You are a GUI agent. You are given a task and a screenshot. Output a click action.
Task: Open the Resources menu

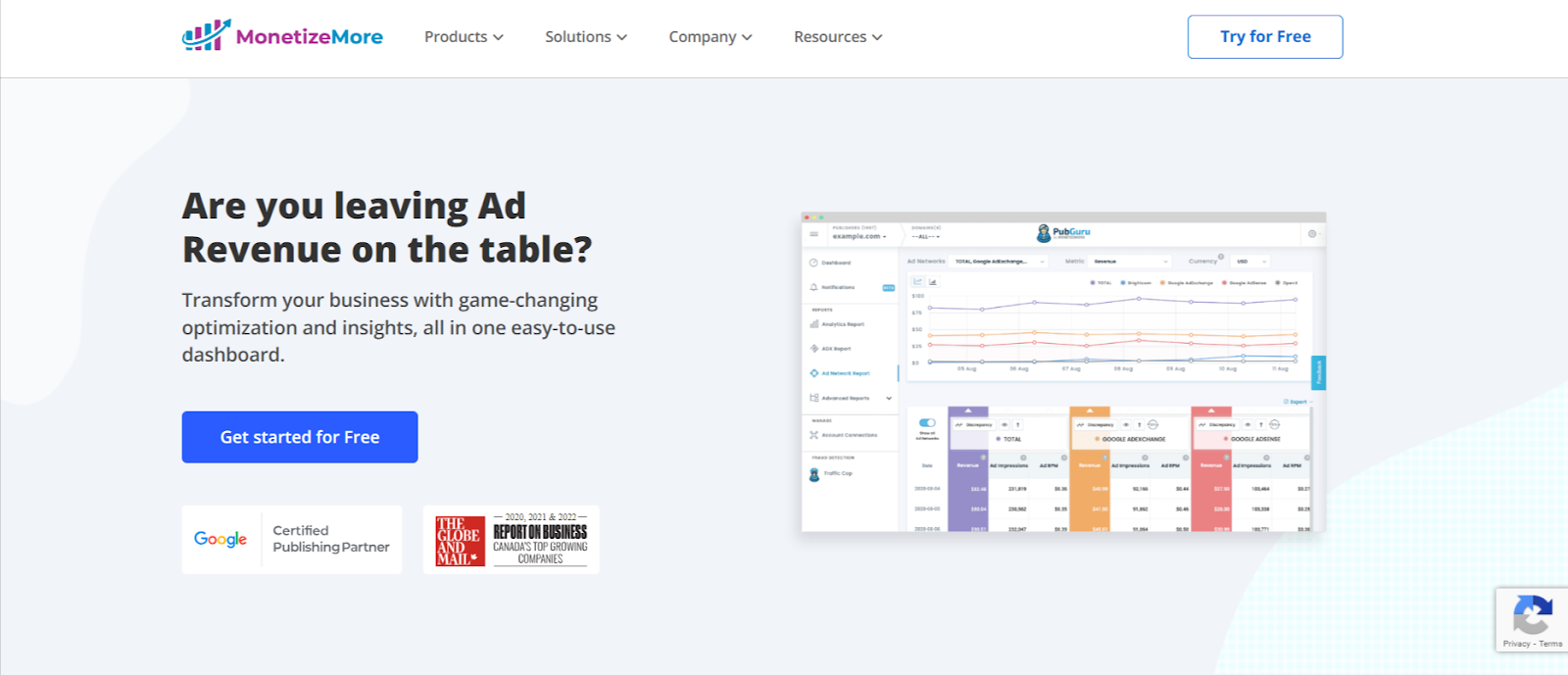pos(838,37)
